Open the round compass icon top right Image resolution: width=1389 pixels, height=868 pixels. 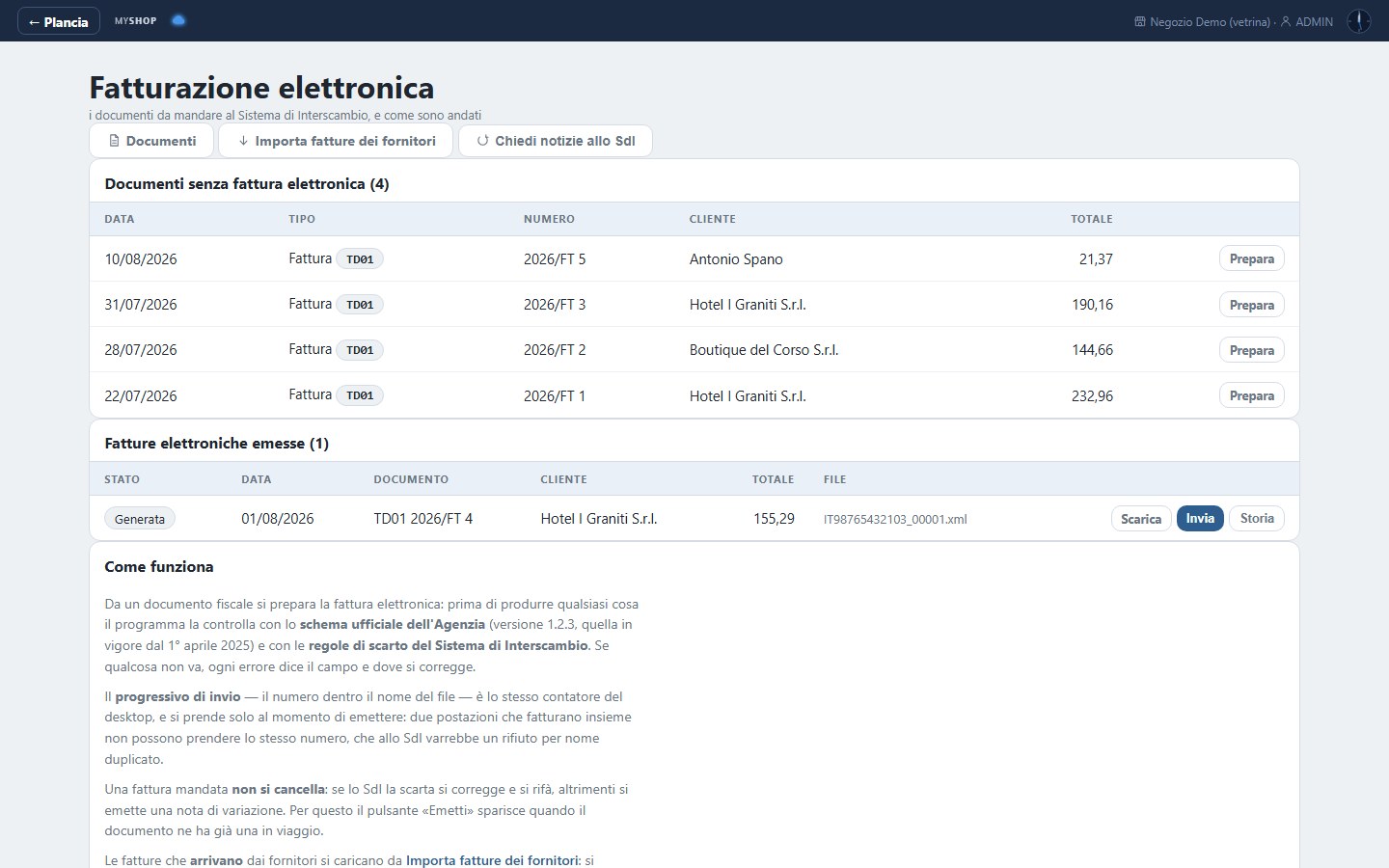pyautogui.click(x=1358, y=21)
